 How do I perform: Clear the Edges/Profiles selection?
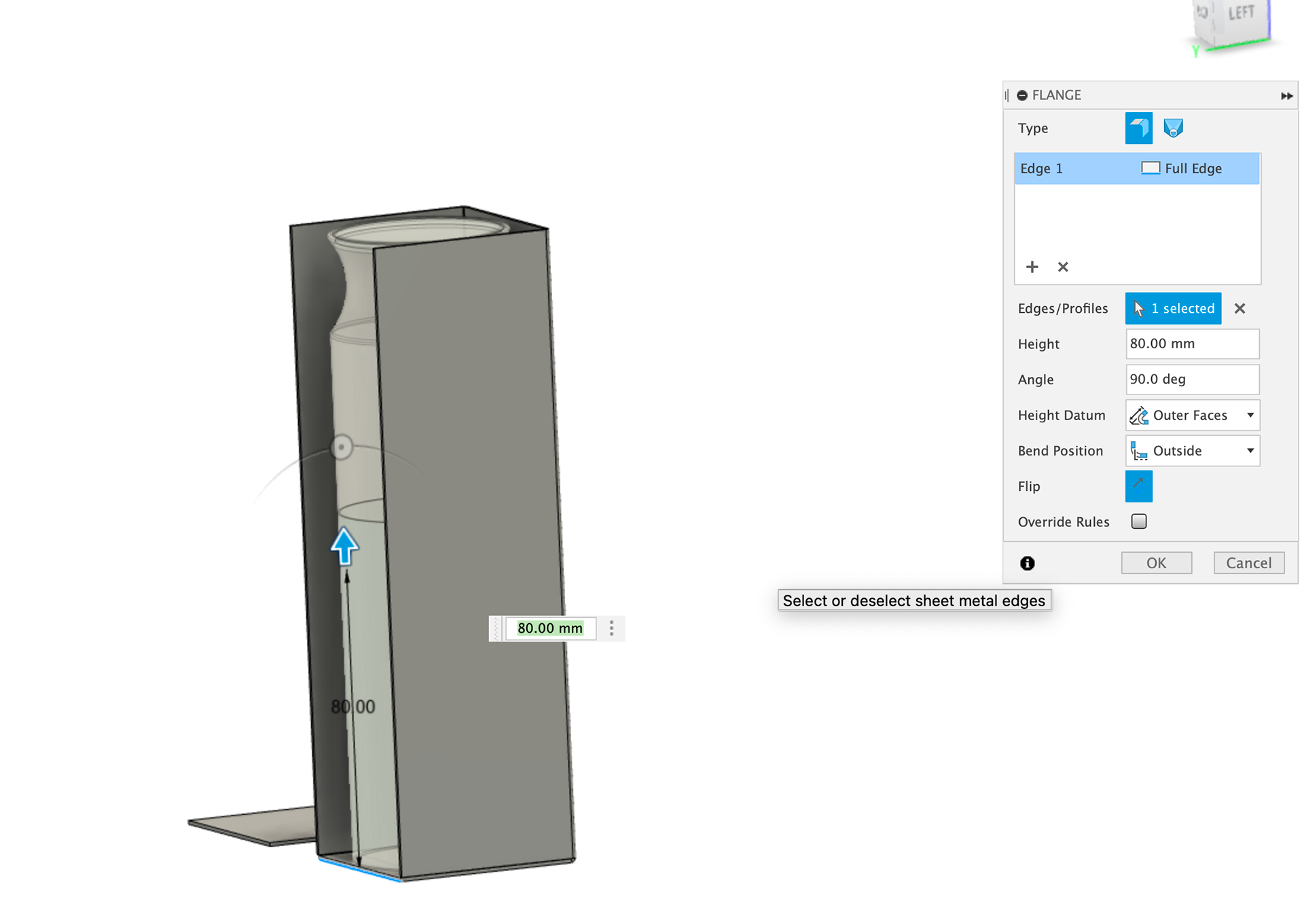point(1239,308)
